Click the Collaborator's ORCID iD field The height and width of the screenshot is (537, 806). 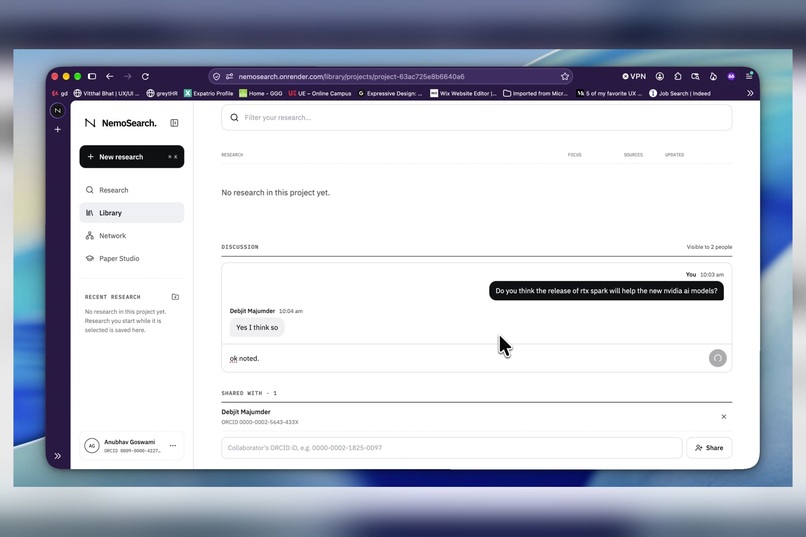(452, 448)
